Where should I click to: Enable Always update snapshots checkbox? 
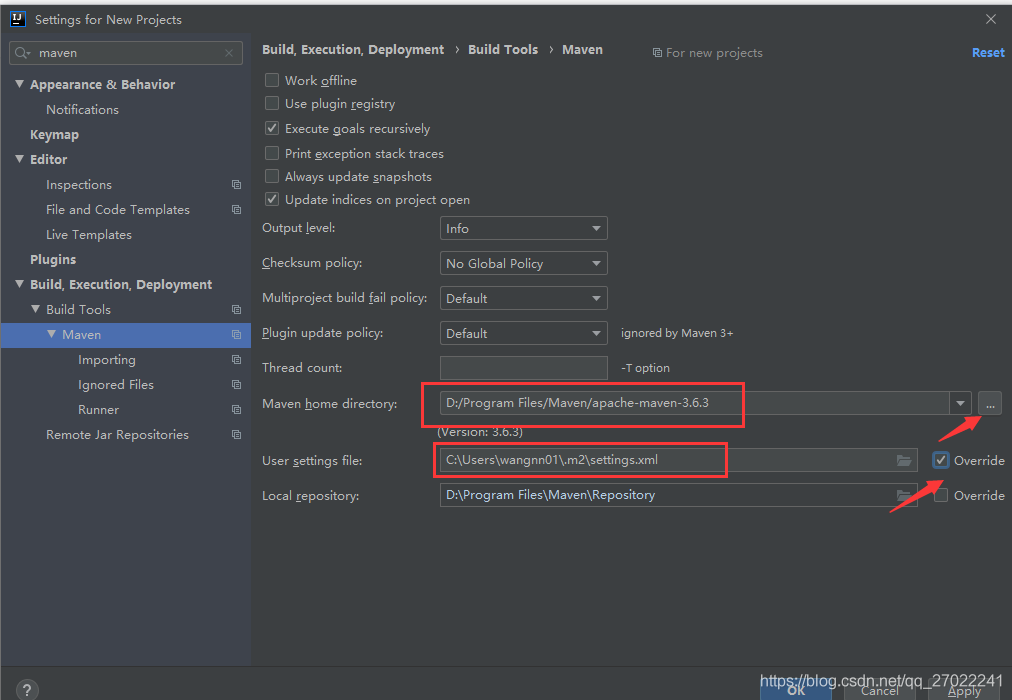coord(272,176)
